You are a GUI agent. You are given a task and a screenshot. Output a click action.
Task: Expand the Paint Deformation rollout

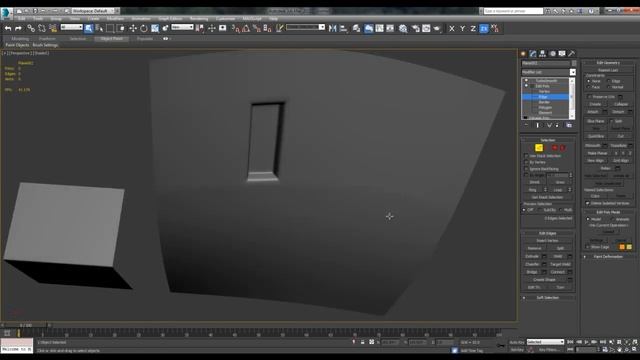tap(608, 257)
